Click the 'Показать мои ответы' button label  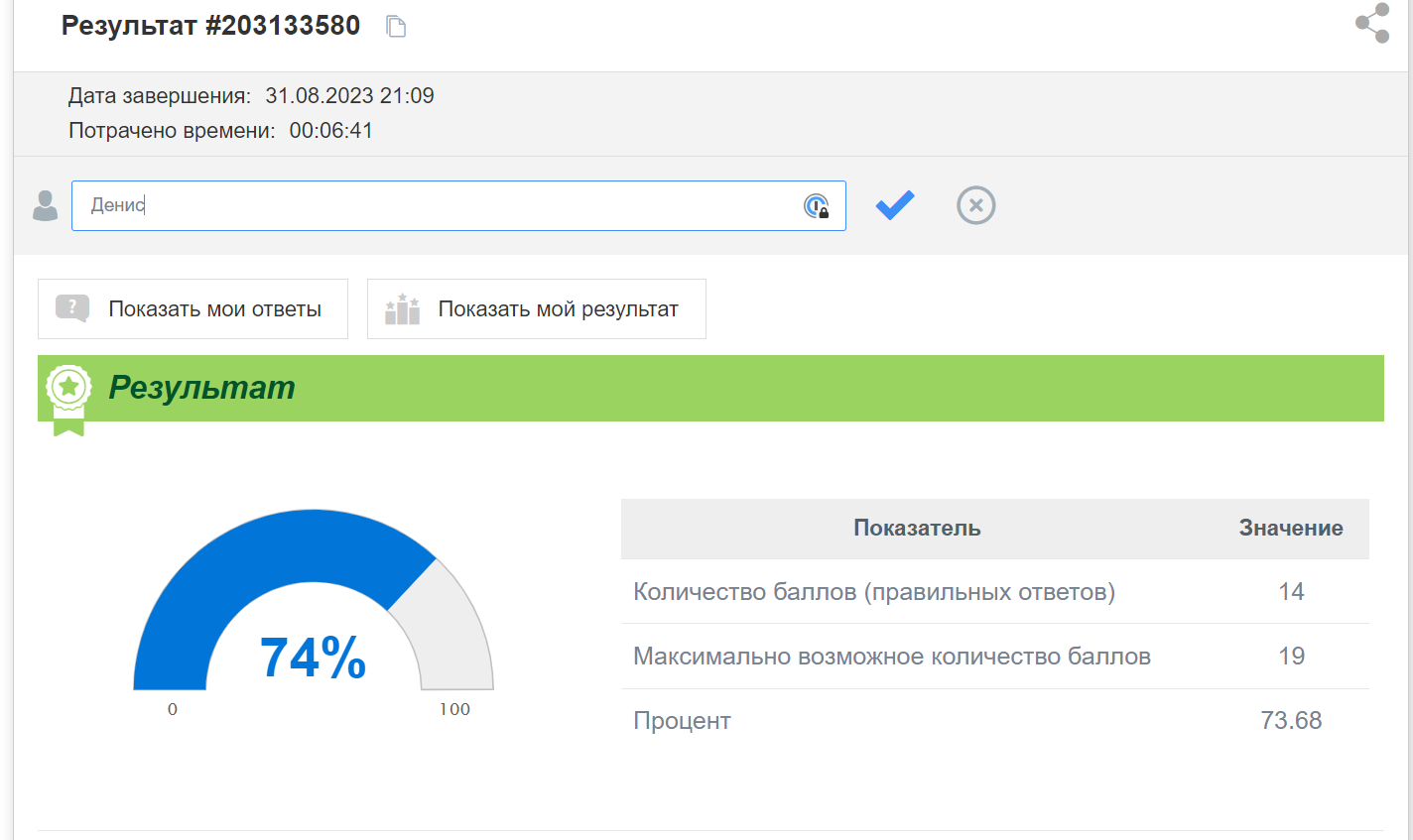point(214,309)
